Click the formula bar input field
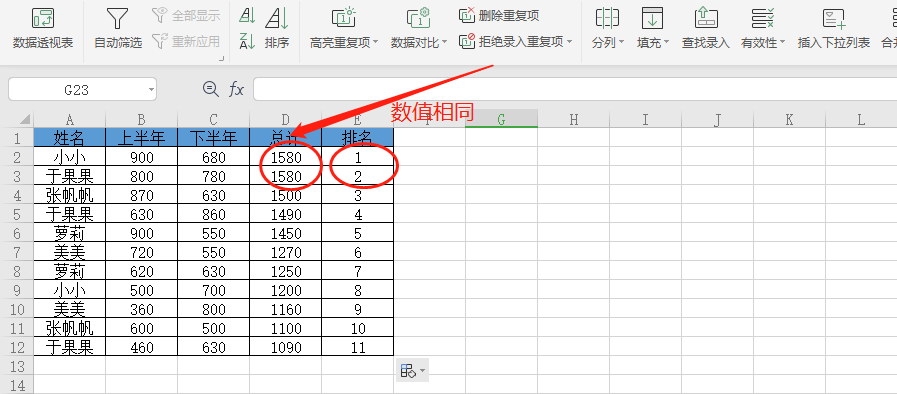The width and height of the screenshot is (897, 394). click(x=575, y=89)
